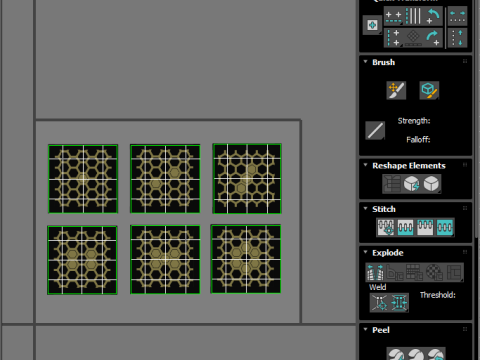Viewport: 480px width, 360px height.
Task: Collapse the Peel rollout
Action: click(365, 330)
